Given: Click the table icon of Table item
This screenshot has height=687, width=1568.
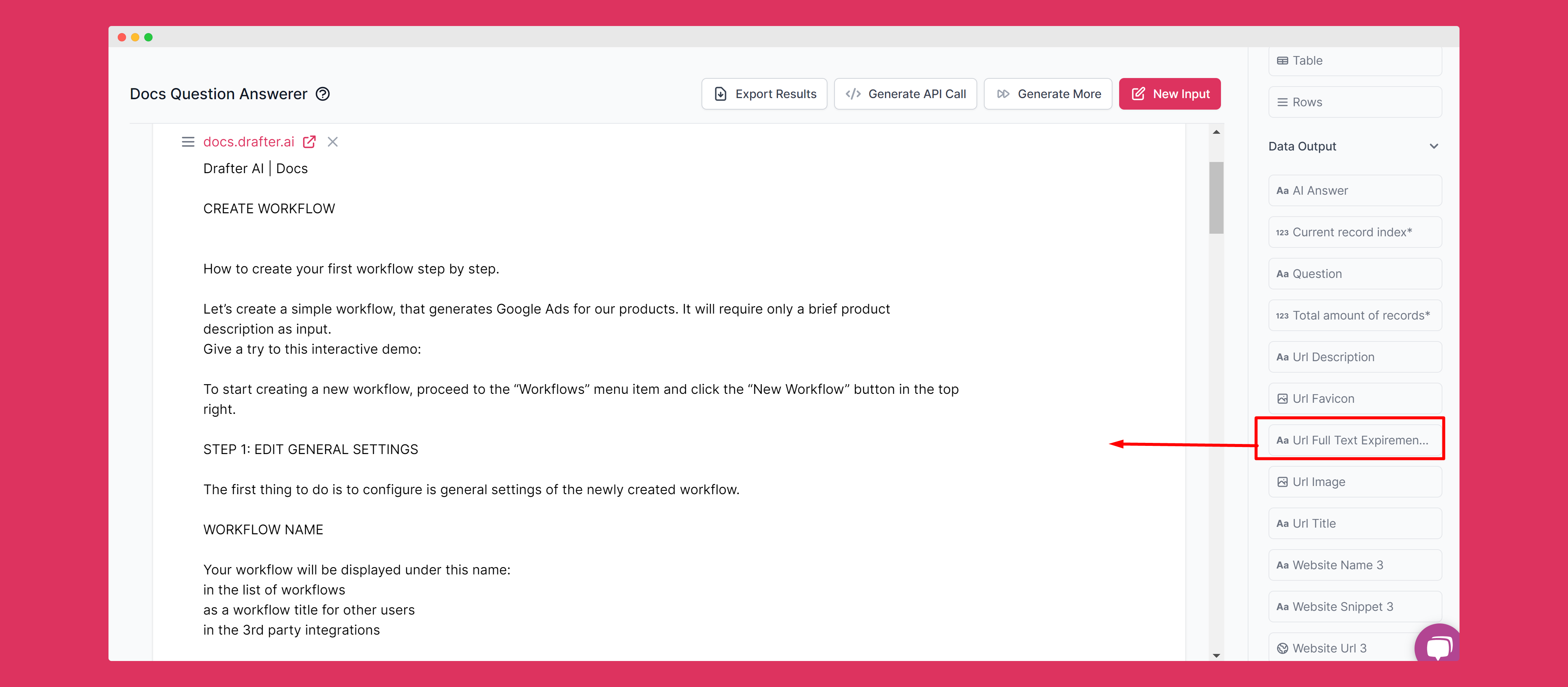Looking at the screenshot, I should coord(1282,61).
